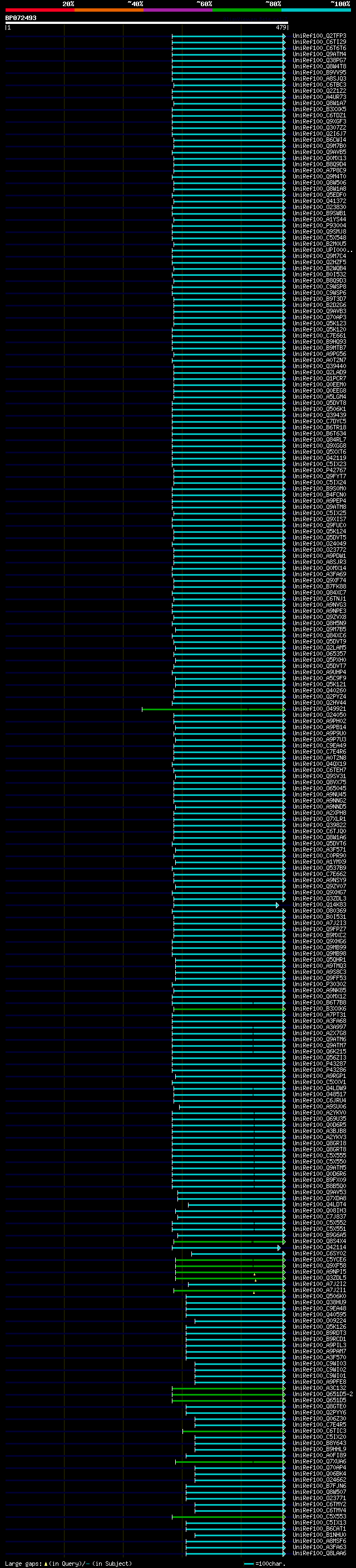The width and height of the screenshot is (356, 1568).
Task: Select the UniRef100_C6TIC3 label
Action: [319, 1431]
